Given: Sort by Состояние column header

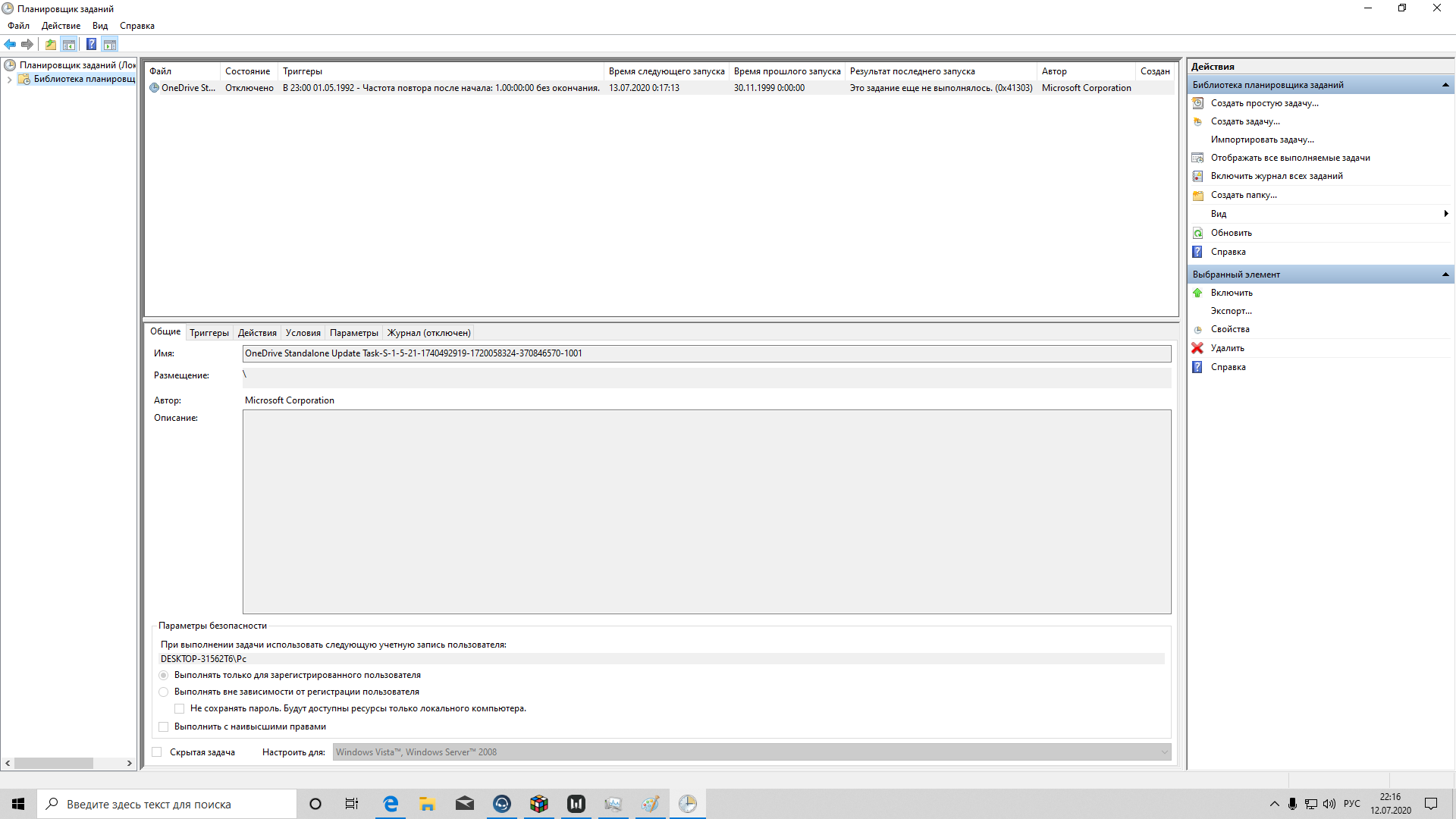Looking at the screenshot, I should (x=249, y=71).
